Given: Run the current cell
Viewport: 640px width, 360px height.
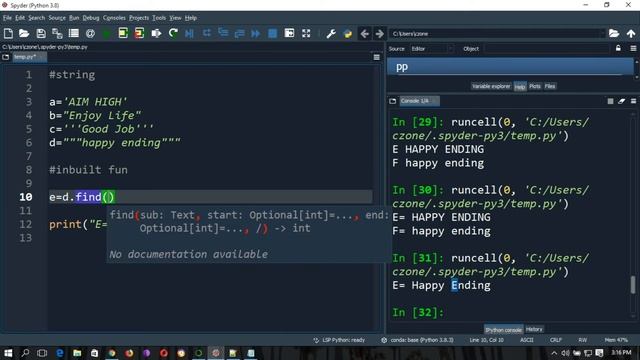Looking at the screenshot, I should pos(123,33).
